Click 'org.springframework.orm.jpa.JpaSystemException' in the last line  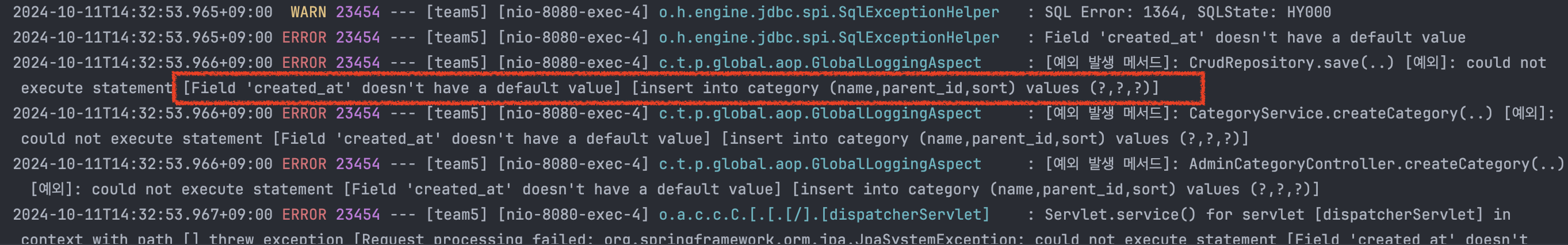click(x=810, y=239)
